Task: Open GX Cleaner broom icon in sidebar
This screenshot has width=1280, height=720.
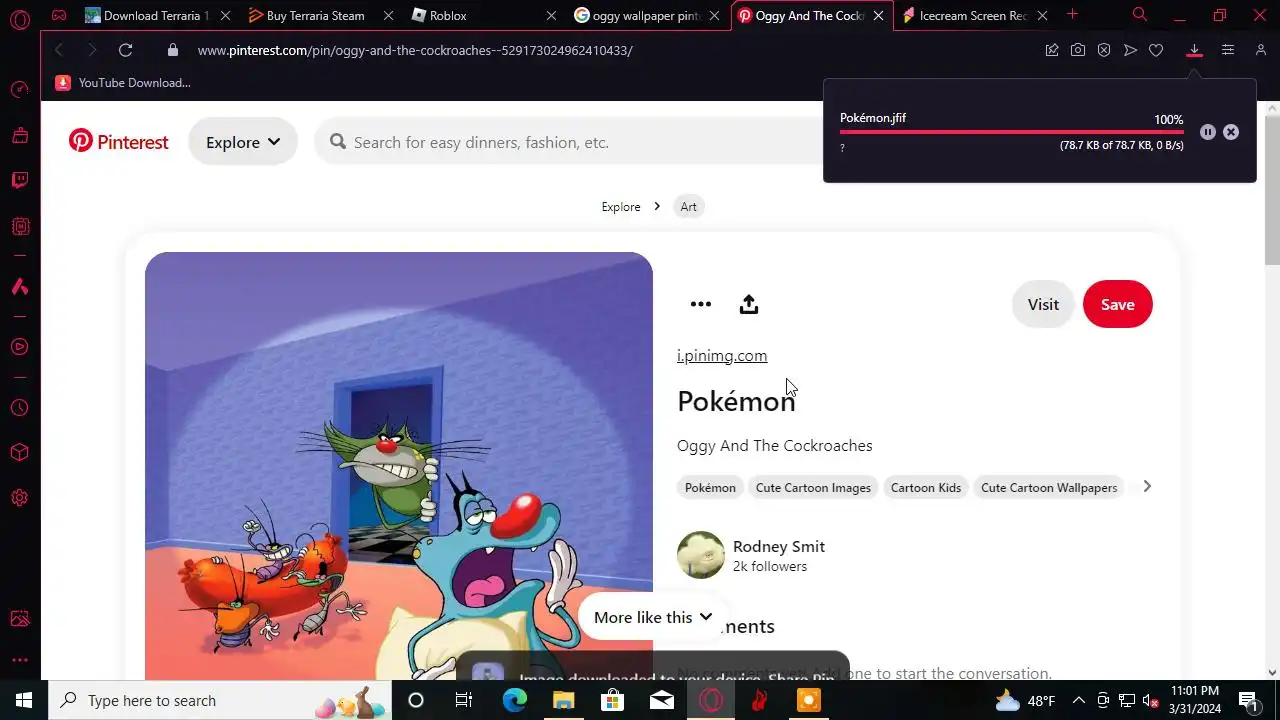Action: tap(19, 135)
